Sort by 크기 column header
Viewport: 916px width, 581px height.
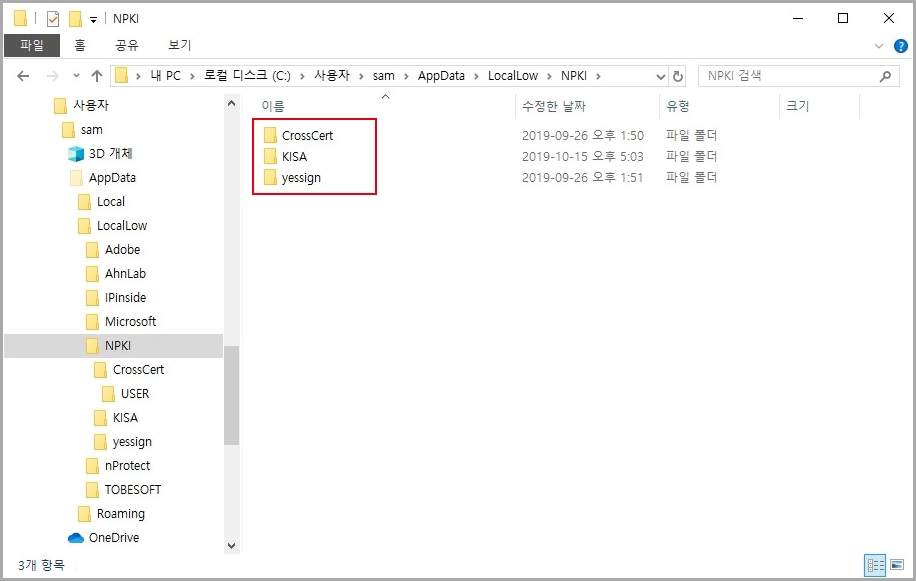tap(797, 106)
